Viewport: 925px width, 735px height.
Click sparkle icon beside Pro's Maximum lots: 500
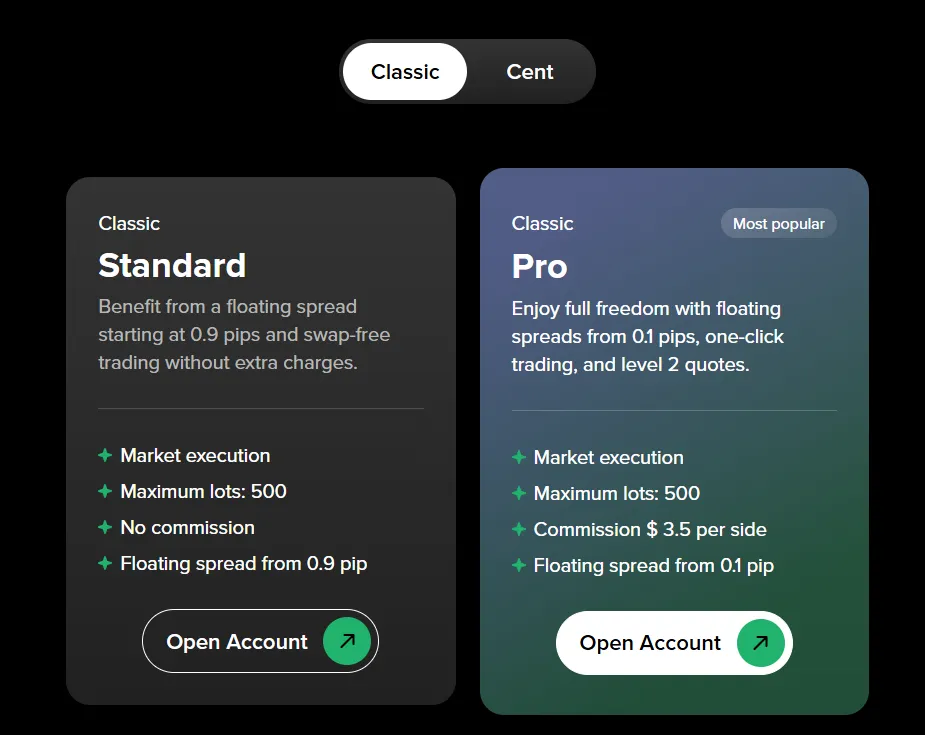click(x=518, y=493)
